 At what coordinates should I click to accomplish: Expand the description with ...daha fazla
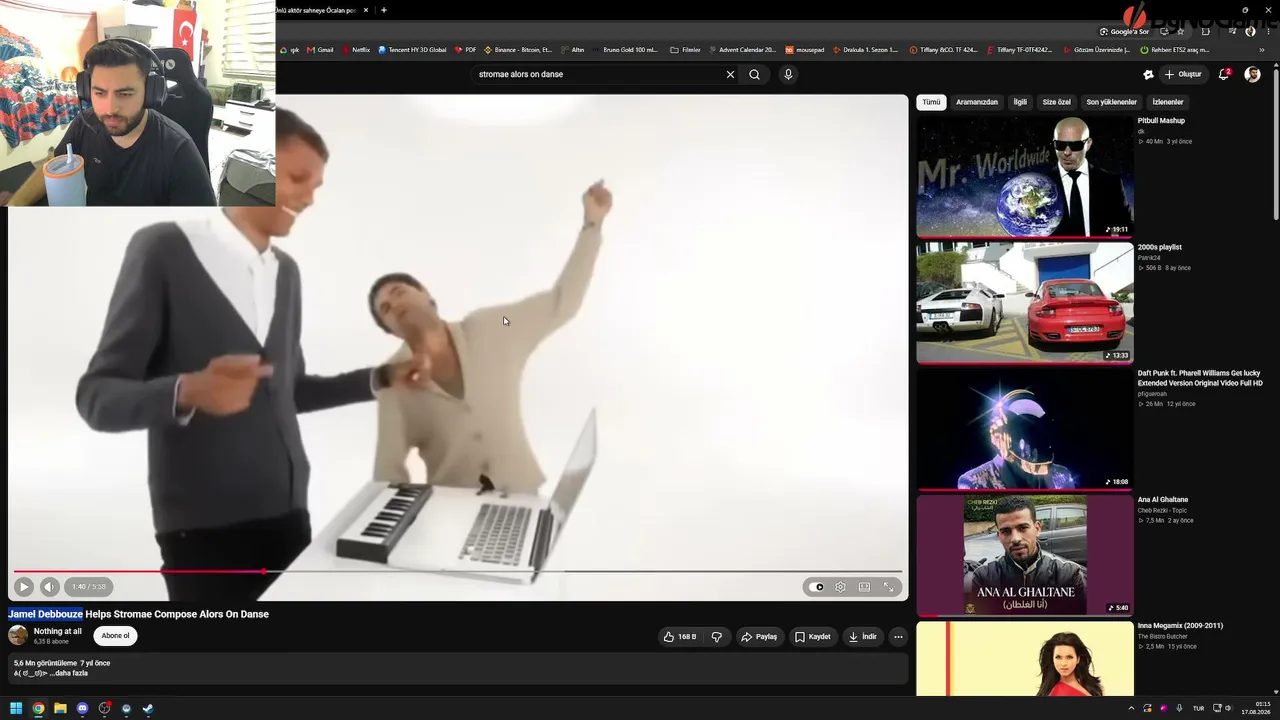(x=69, y=674)
